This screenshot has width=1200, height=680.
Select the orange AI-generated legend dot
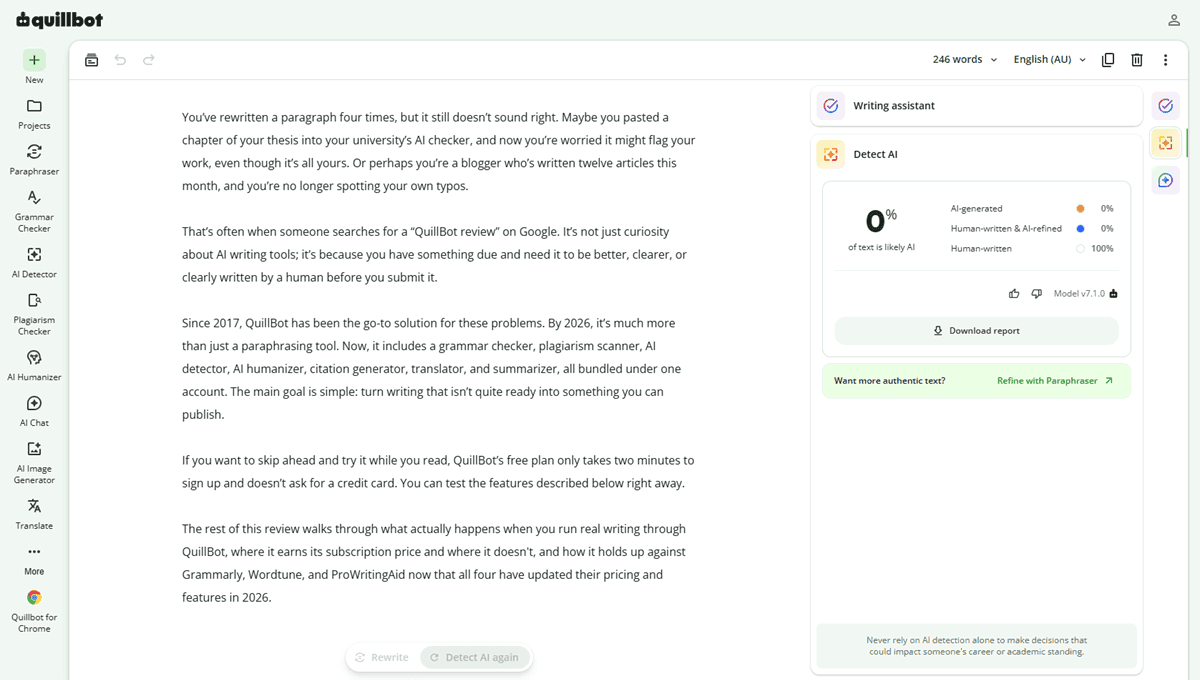[1080, 209]
